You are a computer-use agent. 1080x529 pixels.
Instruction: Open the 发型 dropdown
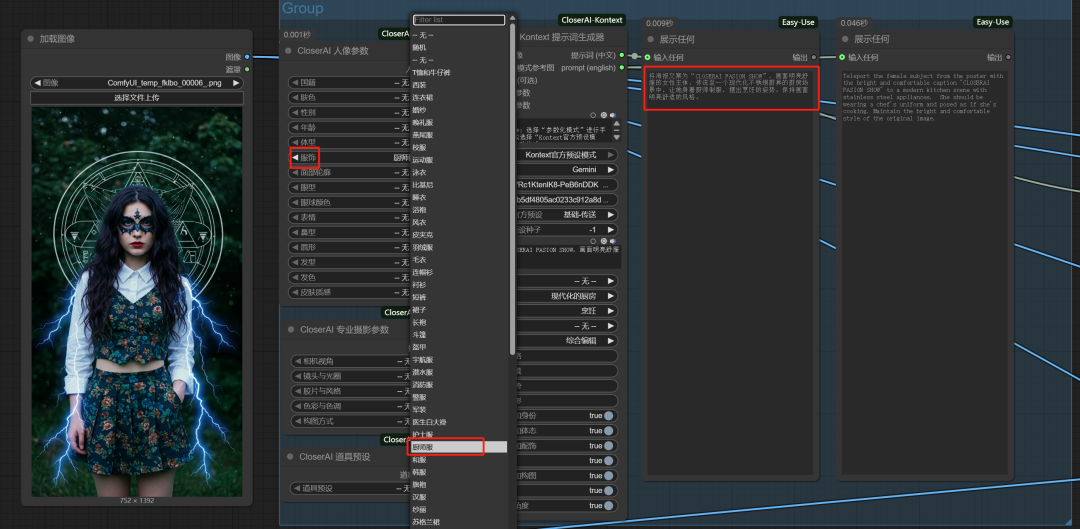click(x=350, y=262)
